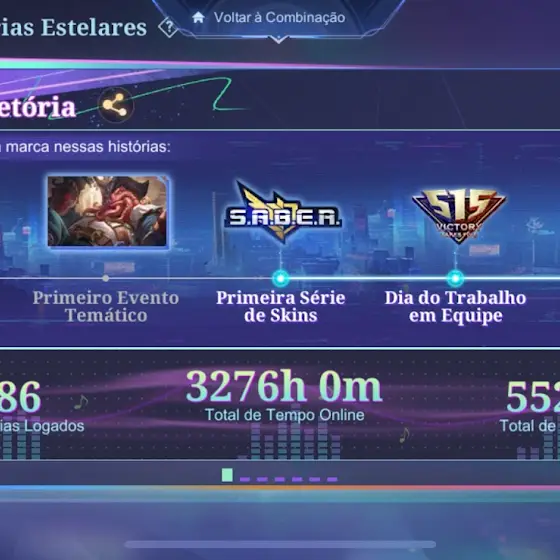Select Primeira Série de Skins timeline node
560x560 pixels.
point(281,279)
